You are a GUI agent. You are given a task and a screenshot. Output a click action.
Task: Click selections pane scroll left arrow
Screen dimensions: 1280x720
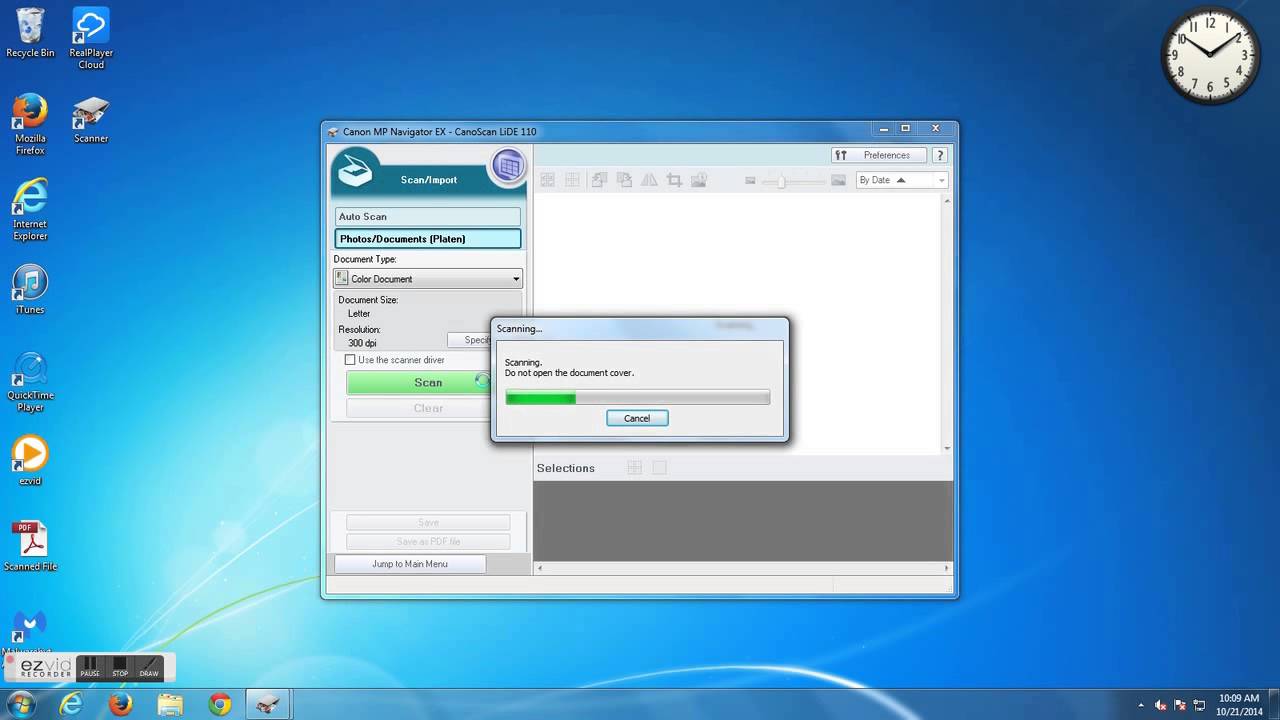pyautogui.click(x=540, y=568)
